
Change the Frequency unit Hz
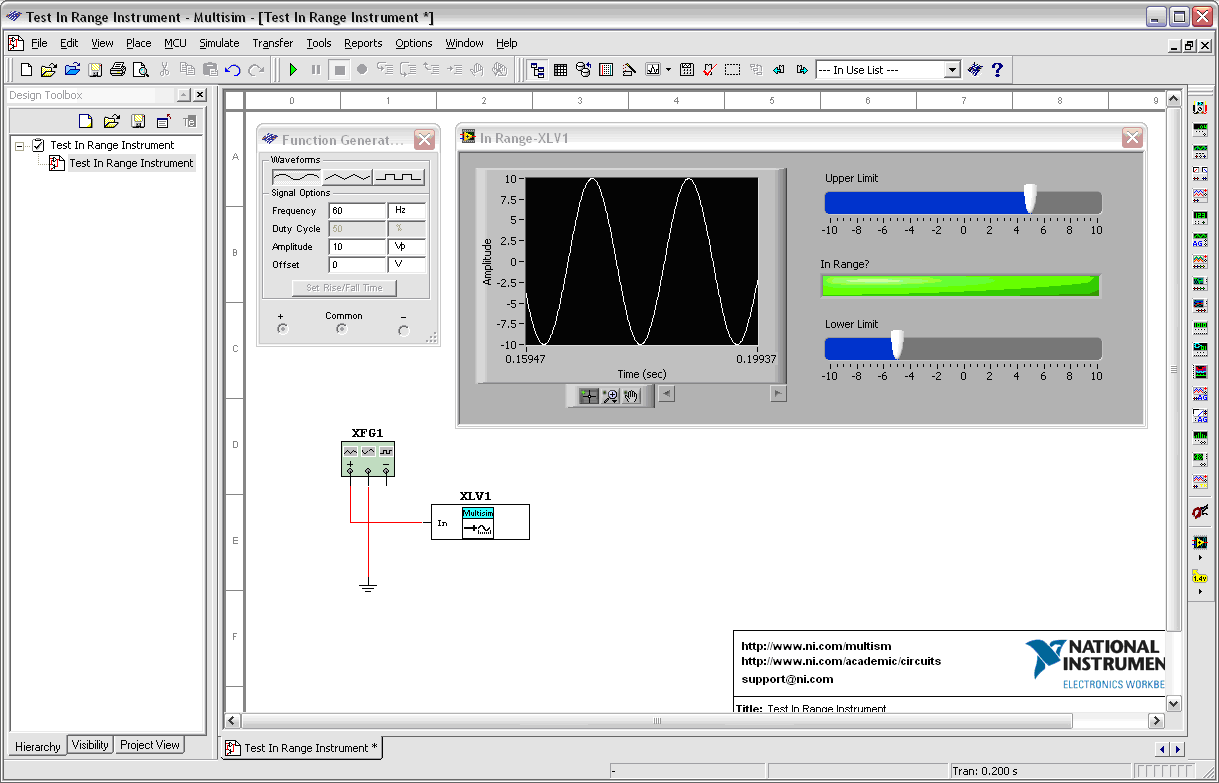(x=407, y=211)
